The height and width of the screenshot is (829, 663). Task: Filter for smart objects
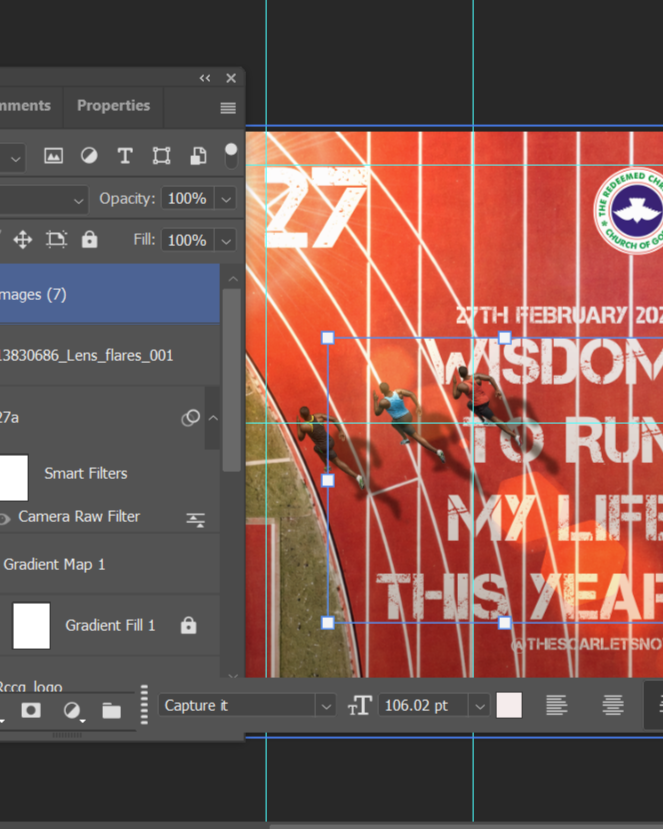(x=198, y=156)
